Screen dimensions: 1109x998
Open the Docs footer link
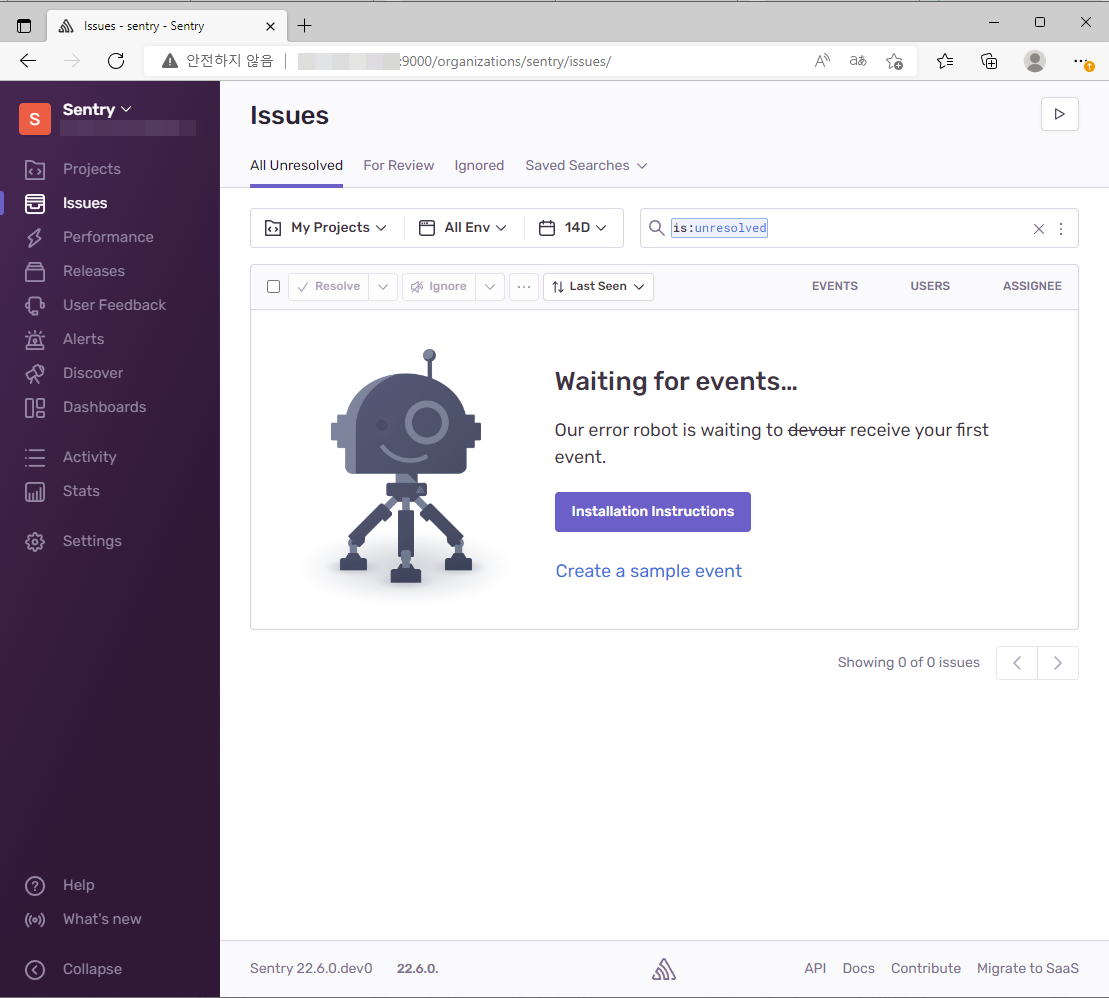[x=858, y=968]
